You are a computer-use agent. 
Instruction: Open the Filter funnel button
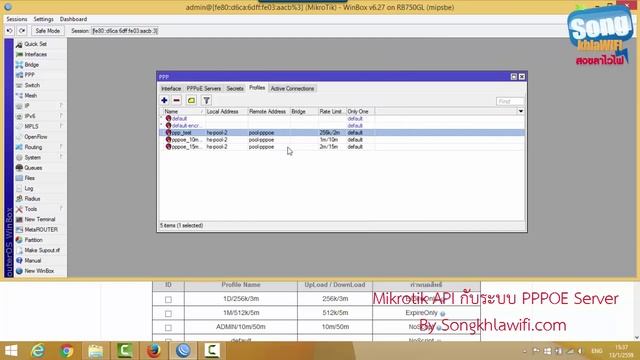tap(207, 100)
